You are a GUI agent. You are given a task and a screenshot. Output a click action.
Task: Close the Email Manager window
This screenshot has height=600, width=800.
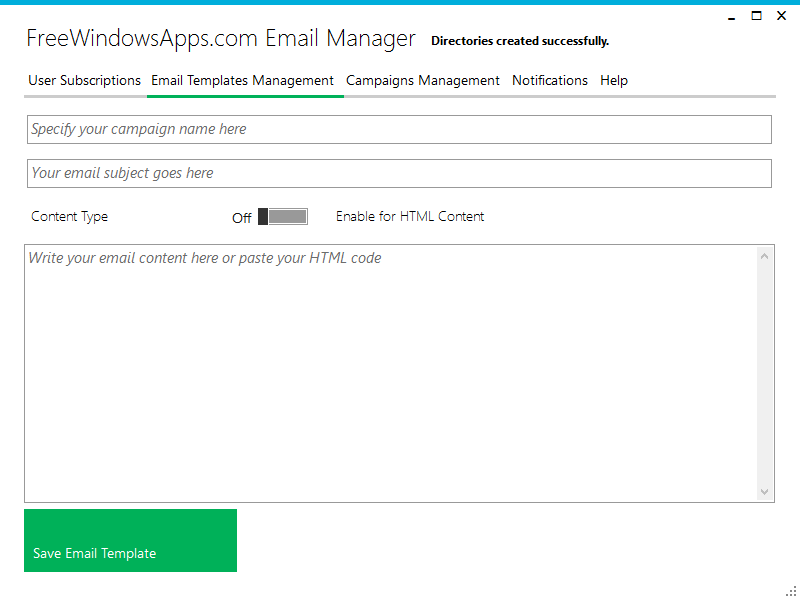781,16
